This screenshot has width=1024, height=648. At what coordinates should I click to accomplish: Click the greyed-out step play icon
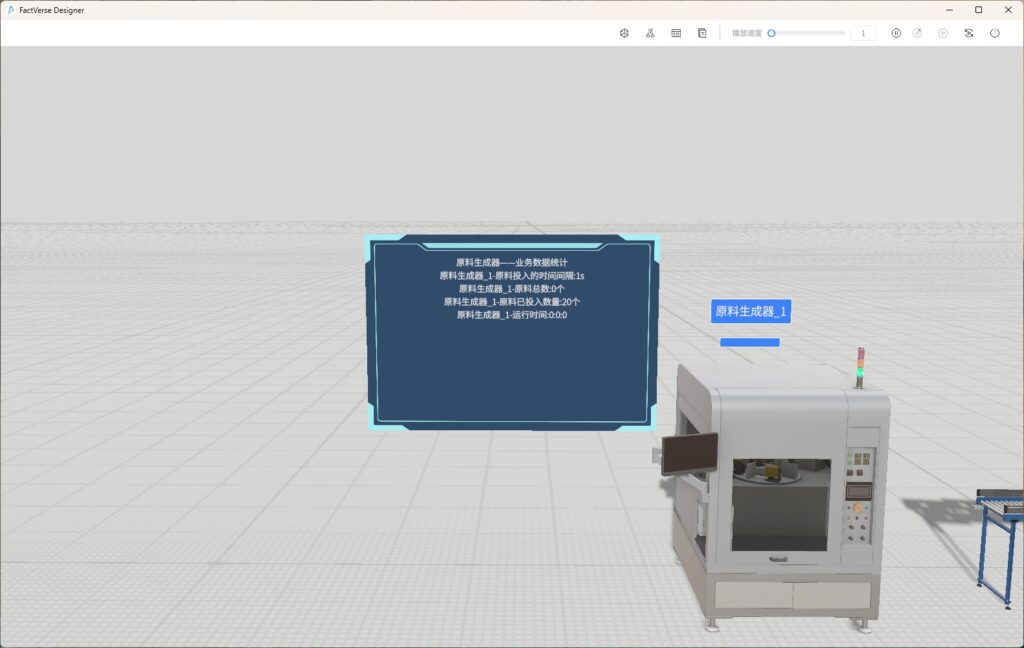(942, 33)
